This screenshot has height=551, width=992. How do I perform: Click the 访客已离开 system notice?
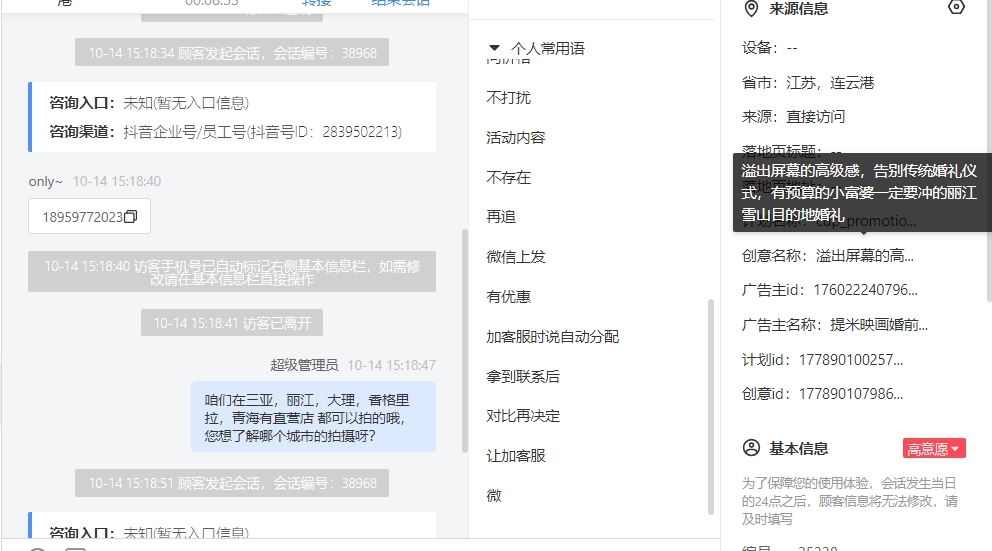pos(232,323)
